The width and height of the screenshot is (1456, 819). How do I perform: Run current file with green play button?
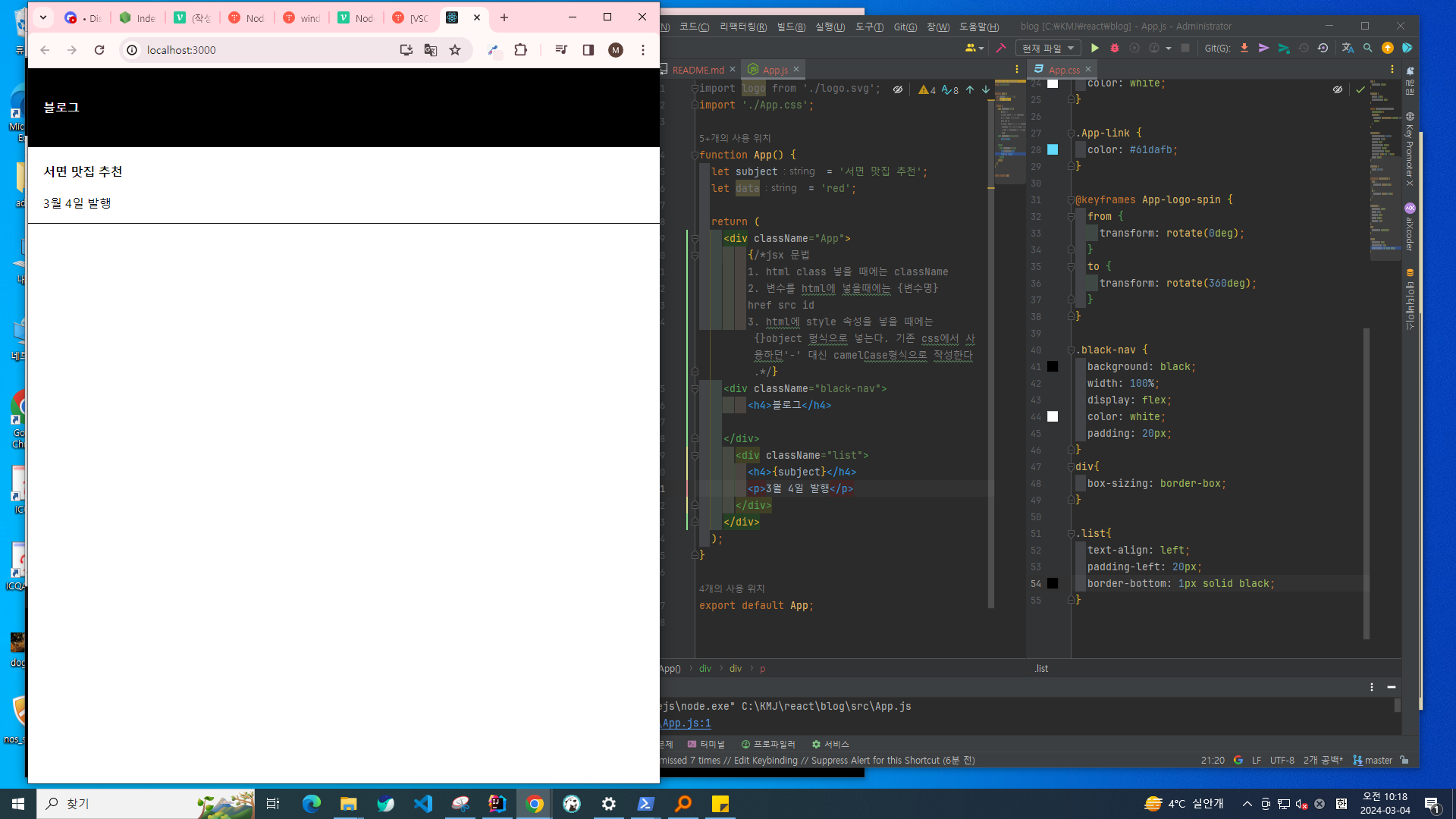point(1095,48)
